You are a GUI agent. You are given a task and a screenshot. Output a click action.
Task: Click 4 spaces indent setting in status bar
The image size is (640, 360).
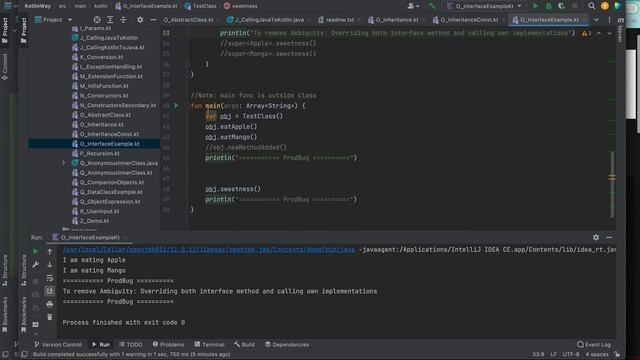597,354
